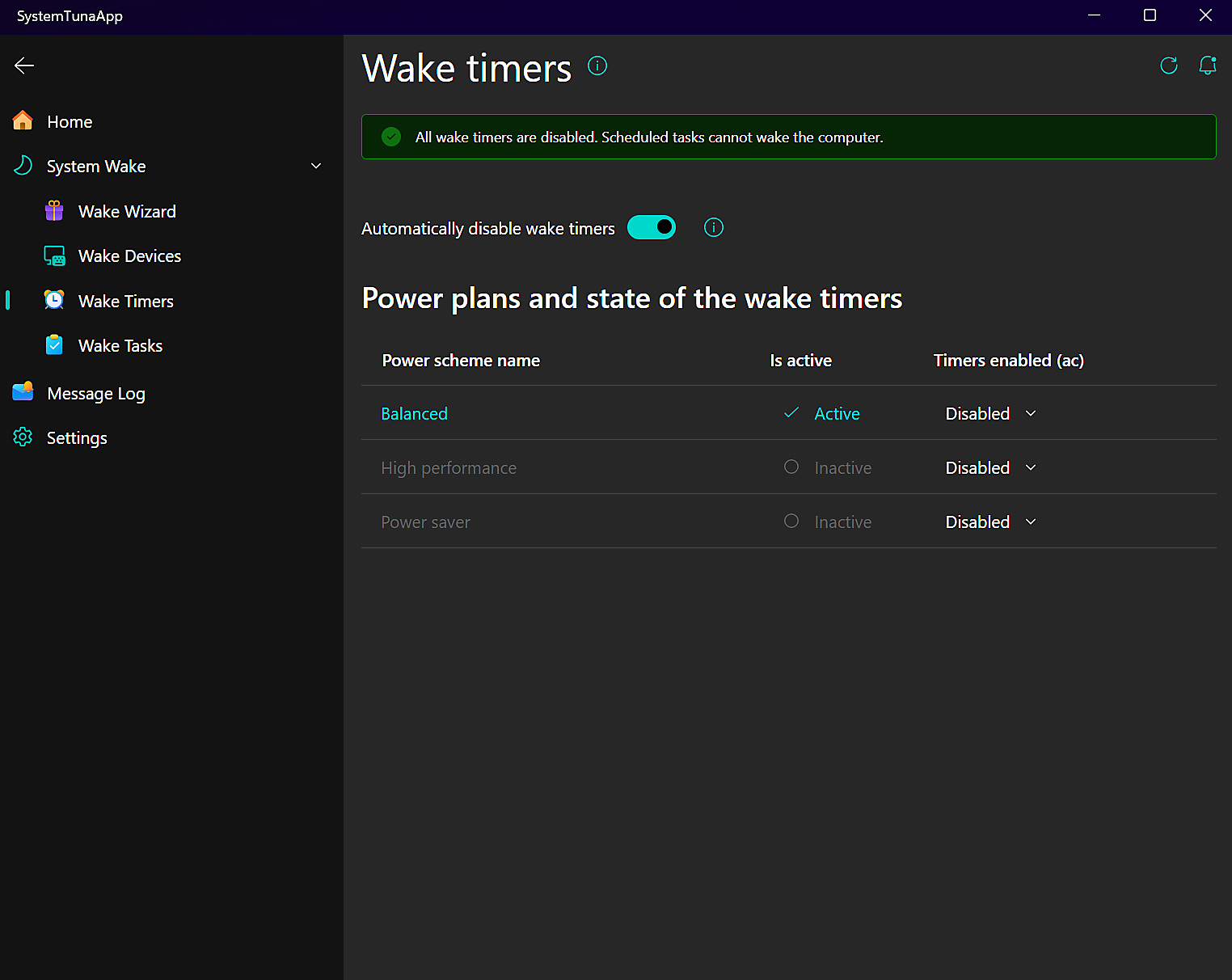Viewport: 1232px width, 980px height.
Task: Switch to the Home page
Action: pos(69,121)
